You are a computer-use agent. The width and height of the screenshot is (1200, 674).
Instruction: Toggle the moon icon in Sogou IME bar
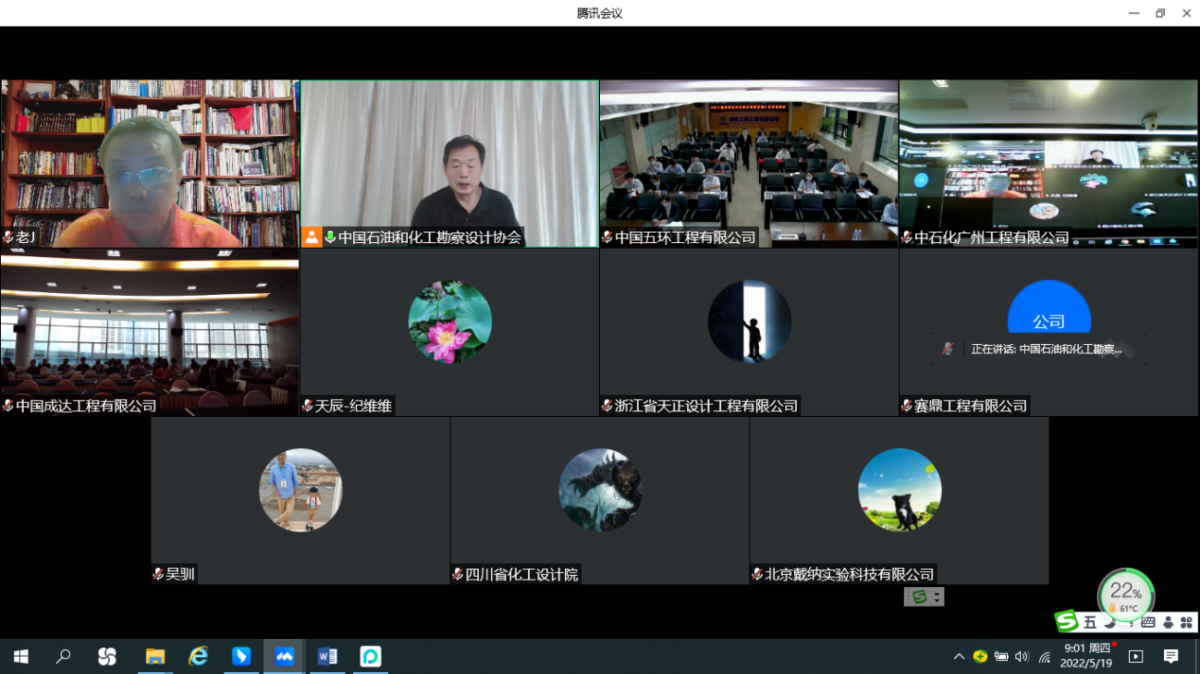point(1109,622)
